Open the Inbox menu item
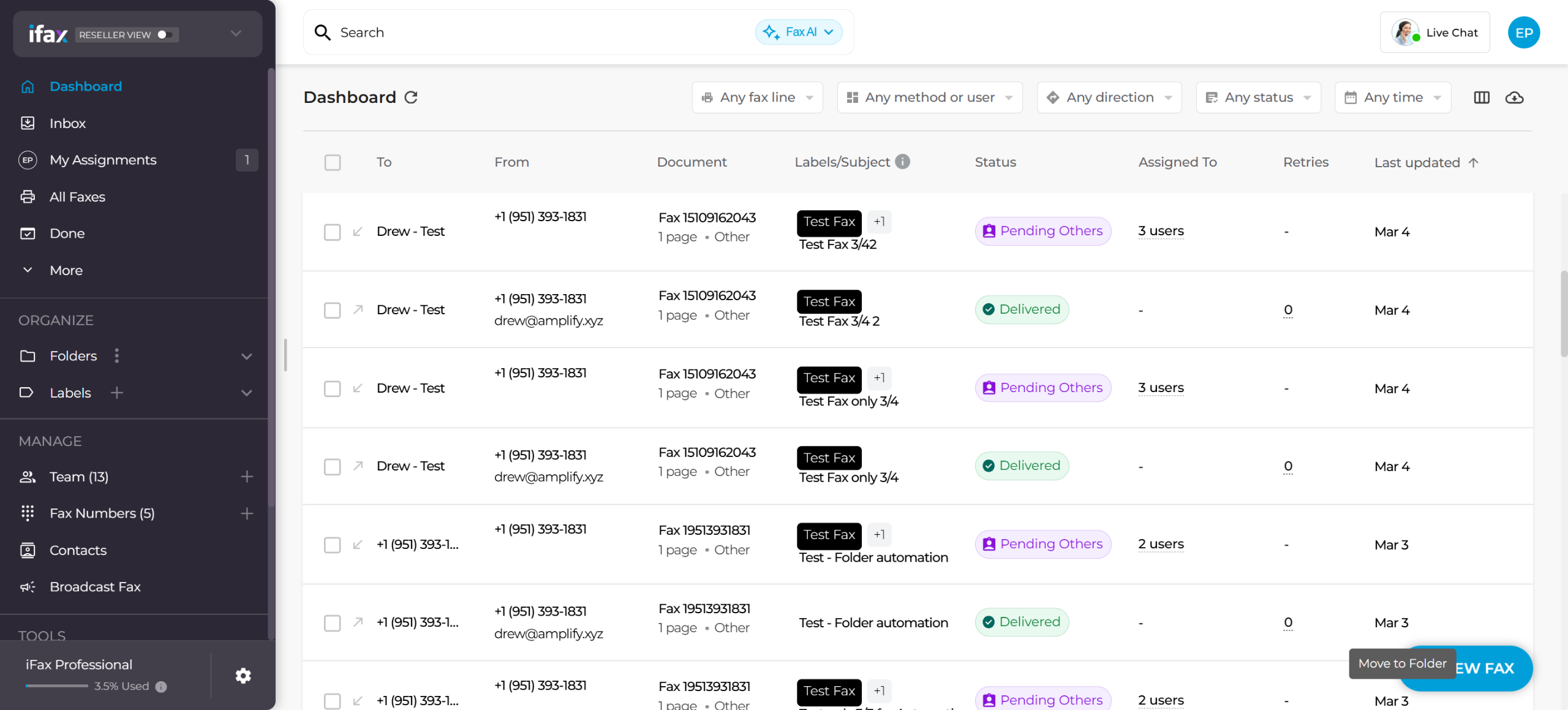 click(x=67, y=123)
